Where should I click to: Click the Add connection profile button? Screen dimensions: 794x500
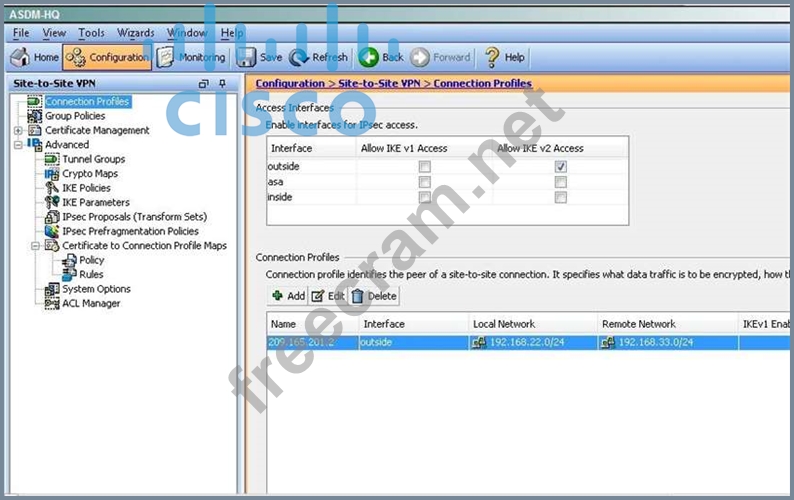click(288, 296)
